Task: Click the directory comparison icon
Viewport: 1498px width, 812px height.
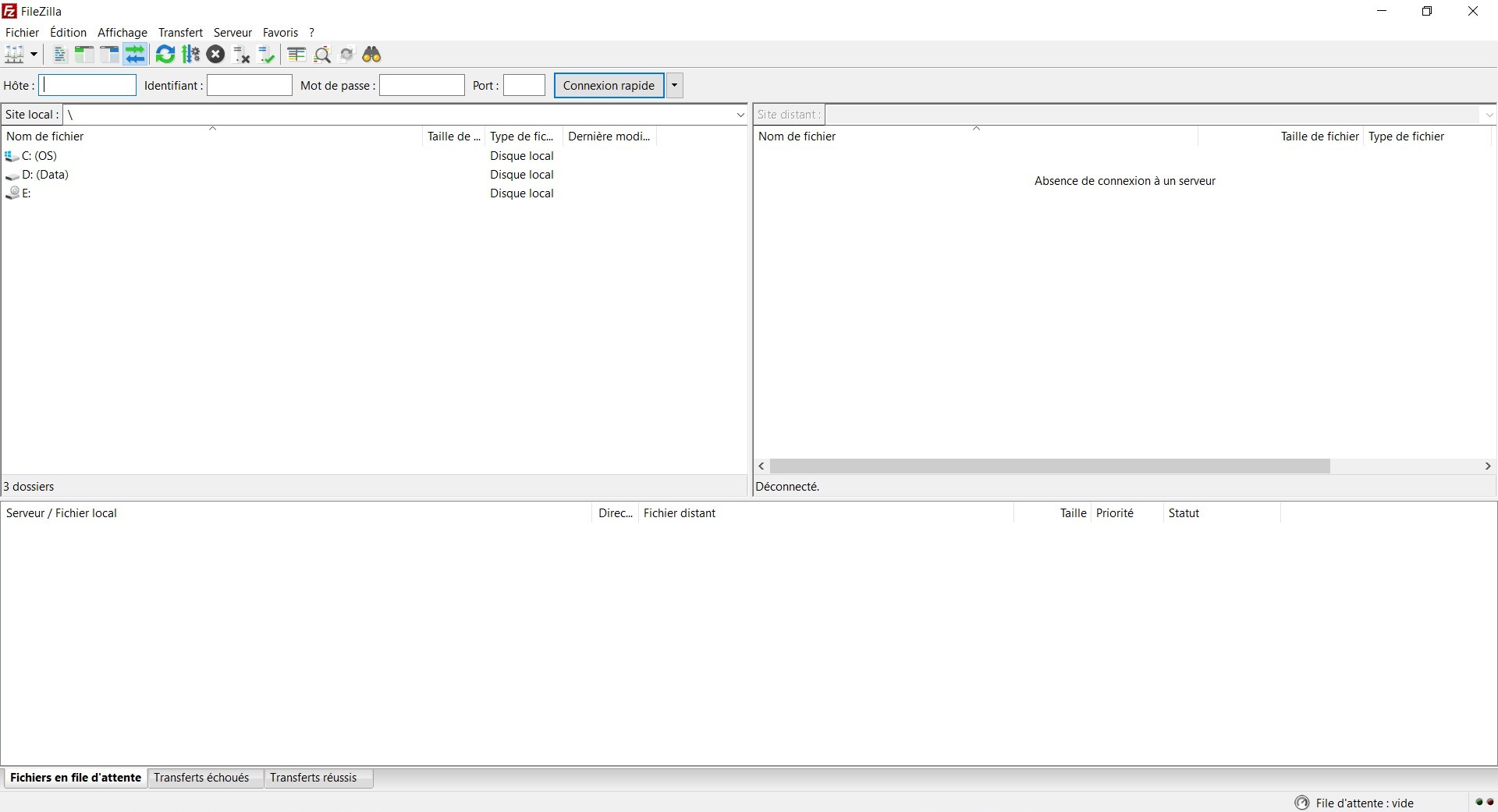Action: point(321,55)
